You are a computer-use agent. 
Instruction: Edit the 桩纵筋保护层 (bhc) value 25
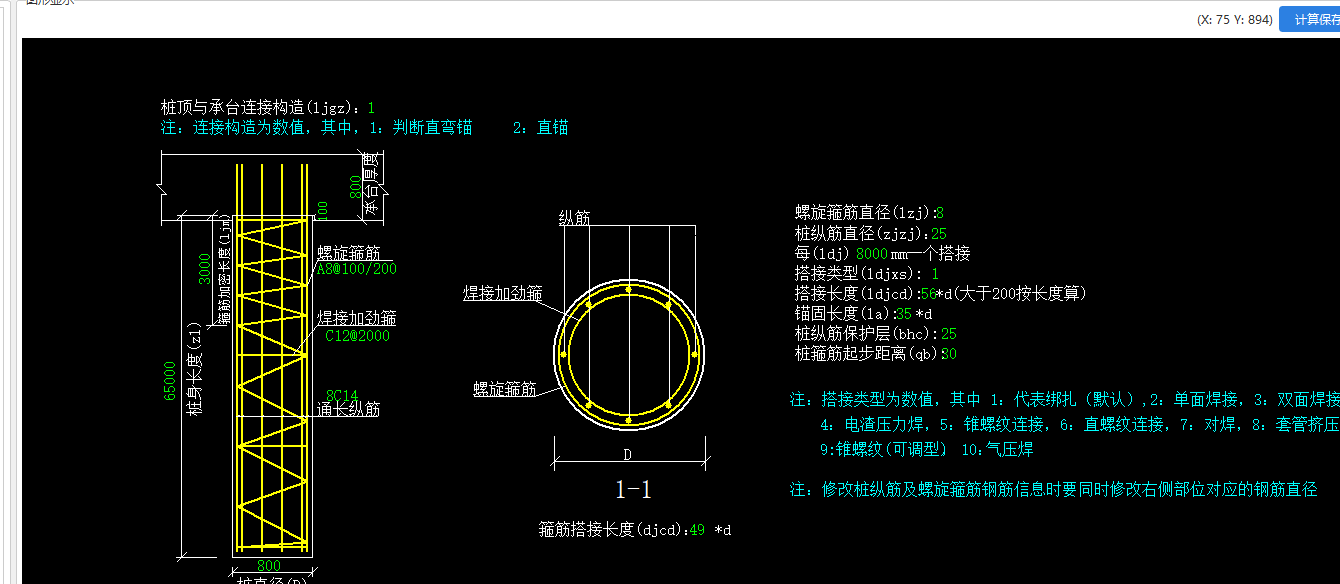948,334
